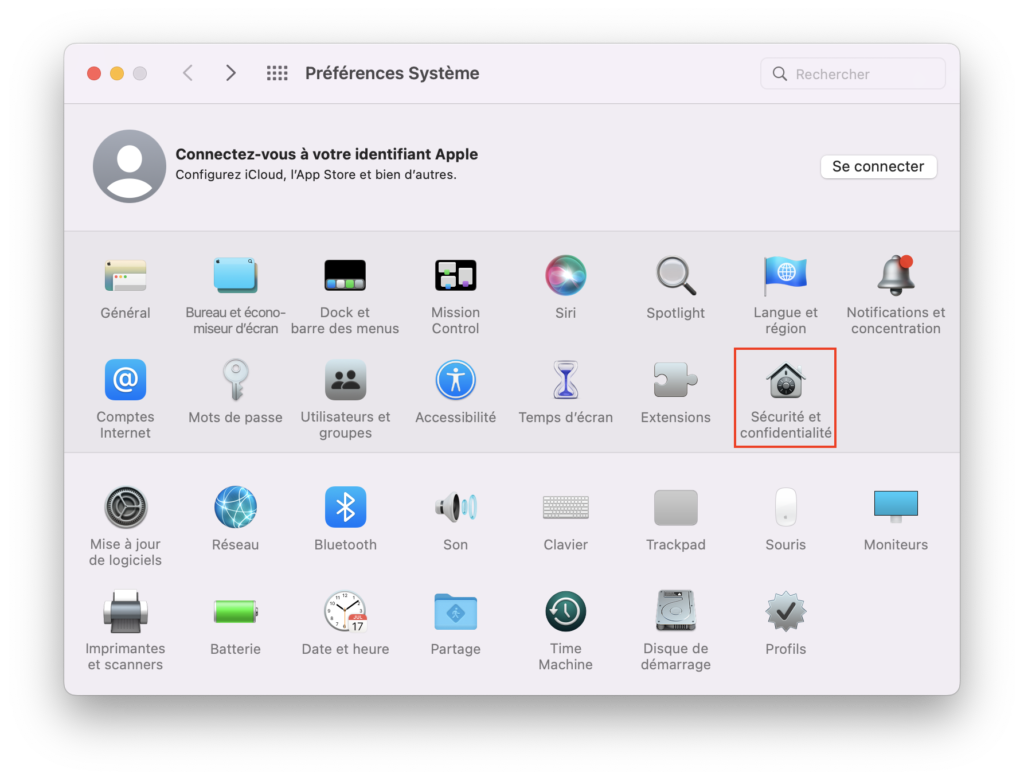Screen dimensions: 1024x780
Task: Go back with the left chevron
Action: coord(188,73)
